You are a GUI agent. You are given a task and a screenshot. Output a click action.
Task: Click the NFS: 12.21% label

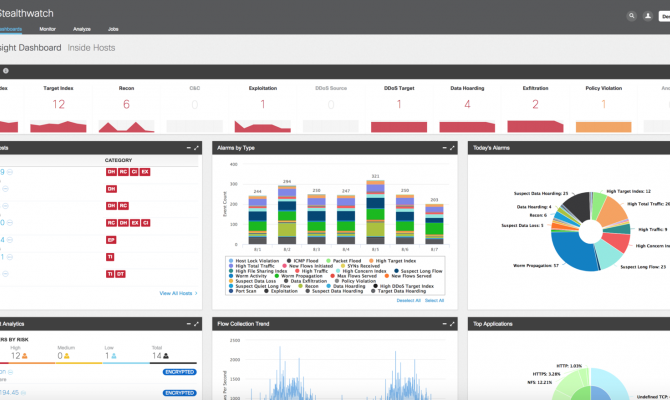(x=540, y=382)
